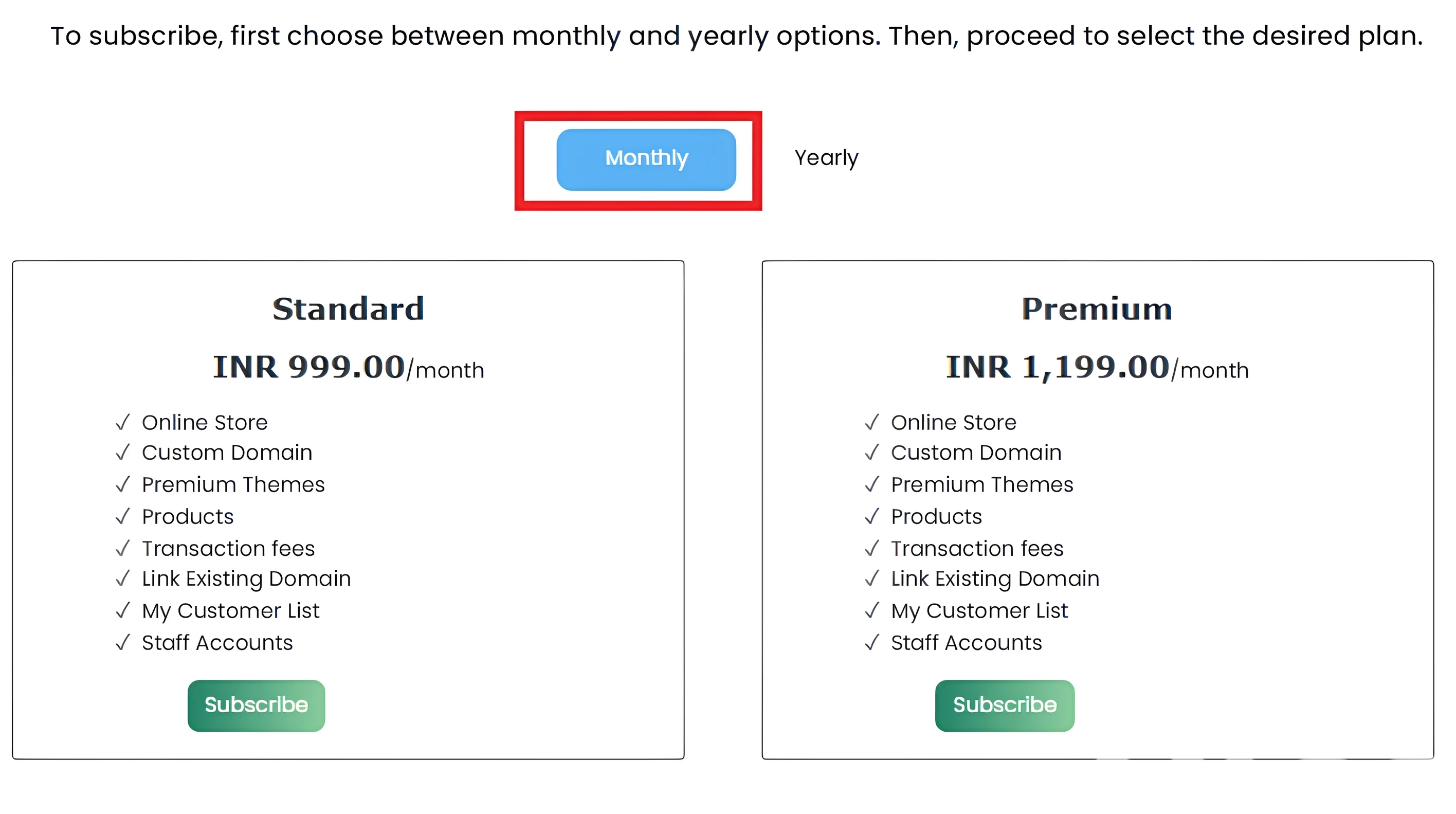Click the Premium plan's Premium Themes checkmark
The height and width of the screenshot is (814, 1456).
coord(872,484)
